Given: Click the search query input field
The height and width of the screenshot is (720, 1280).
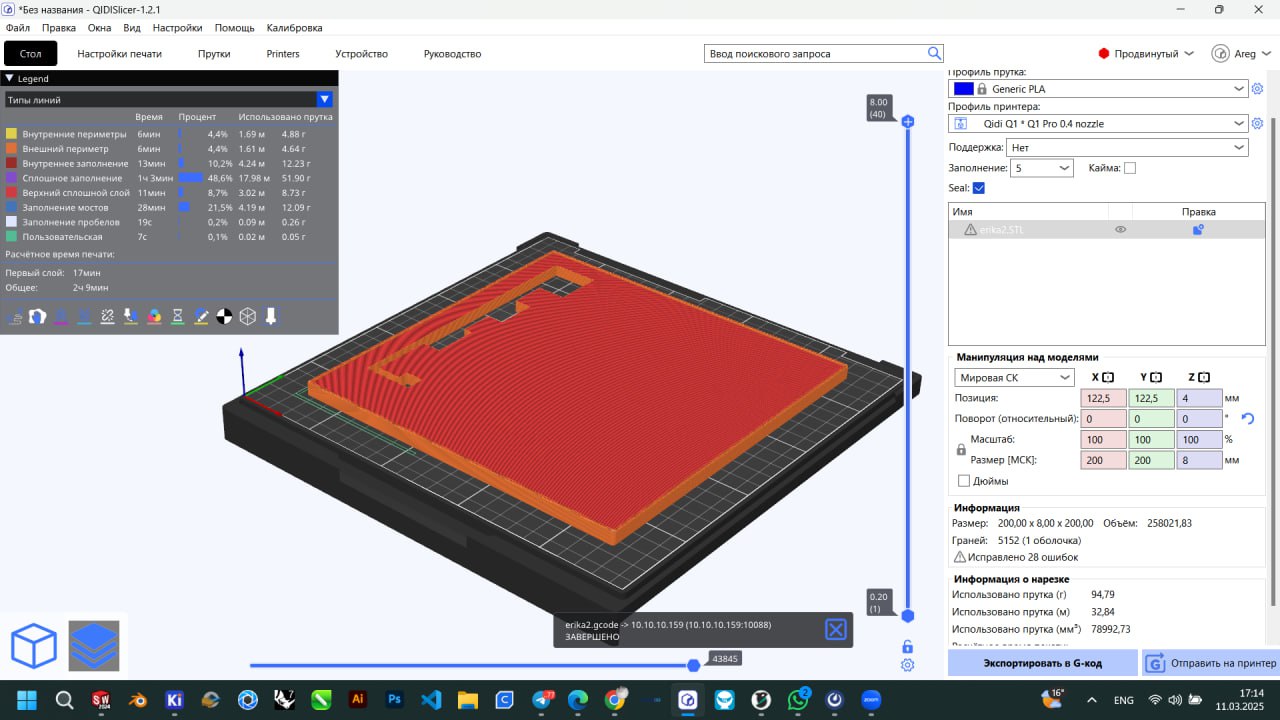Looking at the screenshot, I should tap(815, 53).
